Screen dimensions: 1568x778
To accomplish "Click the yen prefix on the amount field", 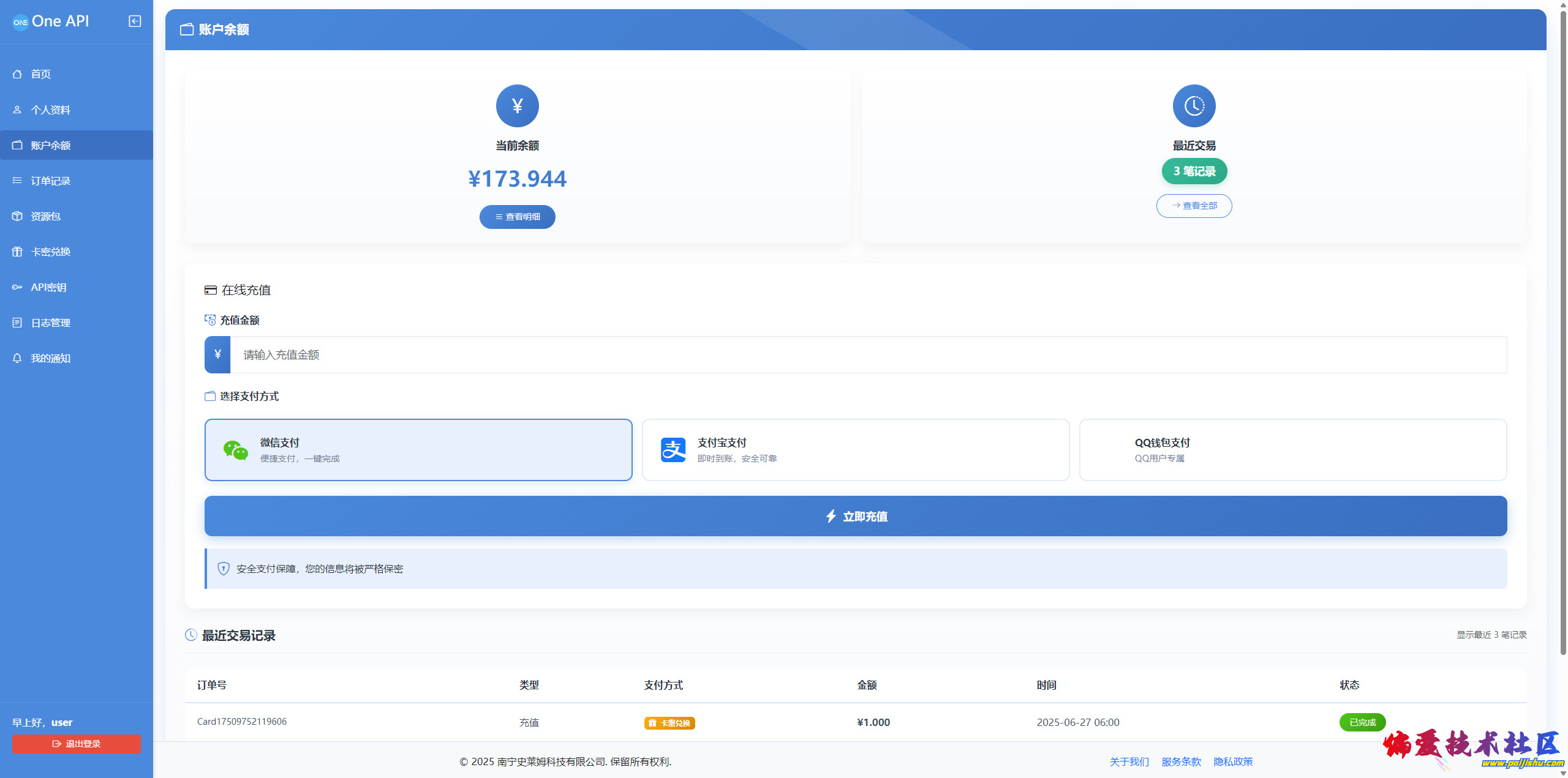I will (217, 354).
